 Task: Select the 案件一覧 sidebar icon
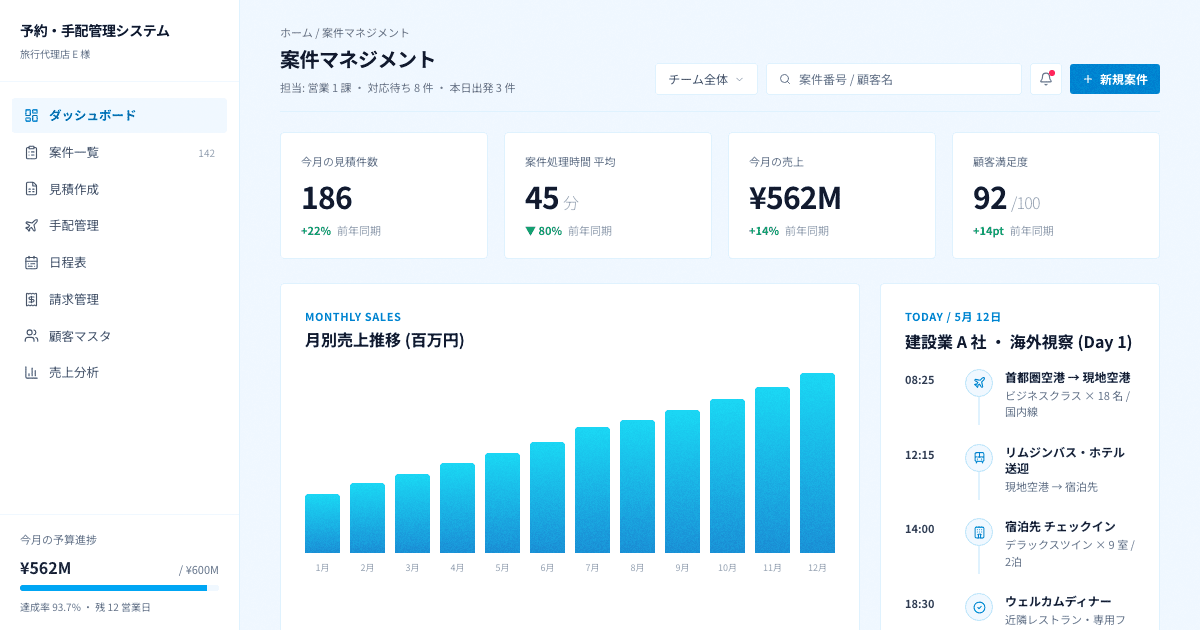[30, 152]
